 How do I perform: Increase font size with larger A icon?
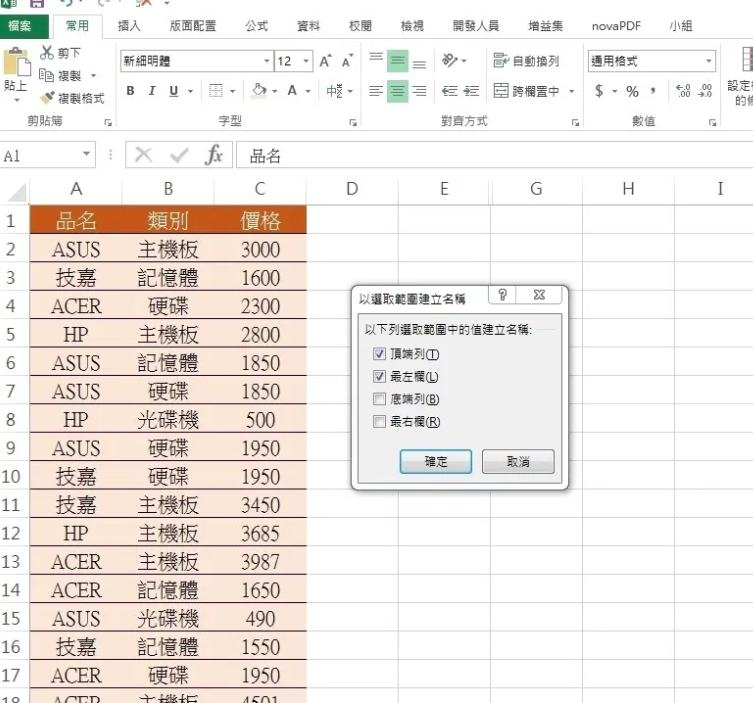[x=325, y=61]
